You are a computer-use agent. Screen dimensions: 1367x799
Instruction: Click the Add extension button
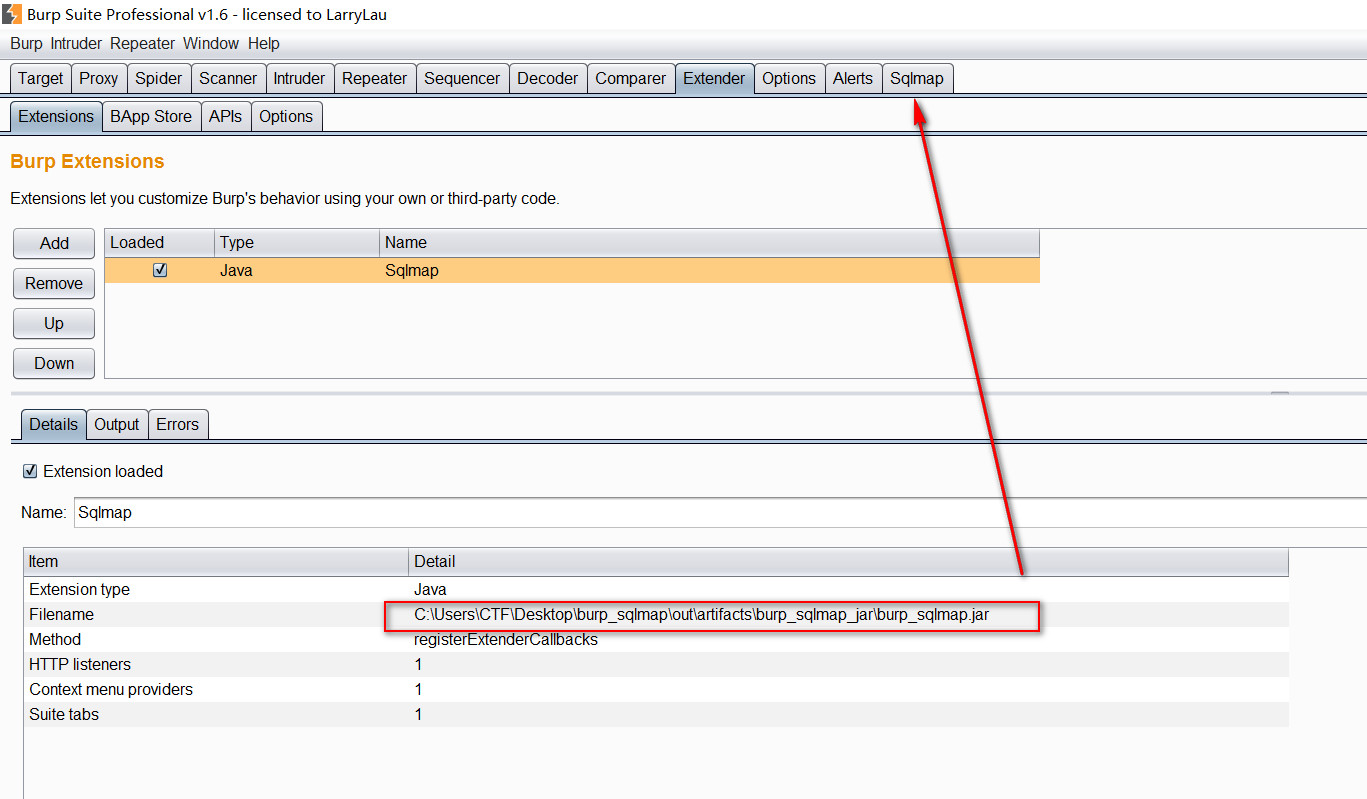coord(54,243)
